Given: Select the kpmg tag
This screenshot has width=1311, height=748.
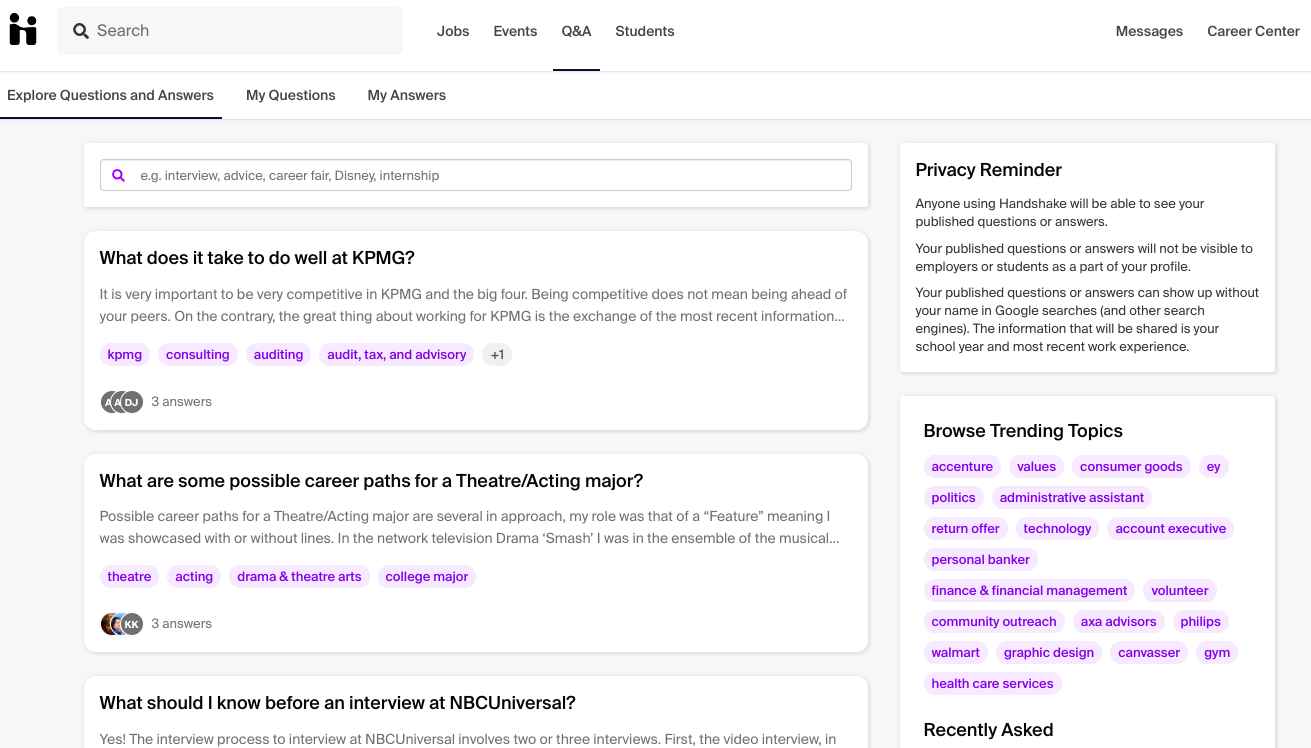Looking at the screenshot, I should (x=125, y=354).
